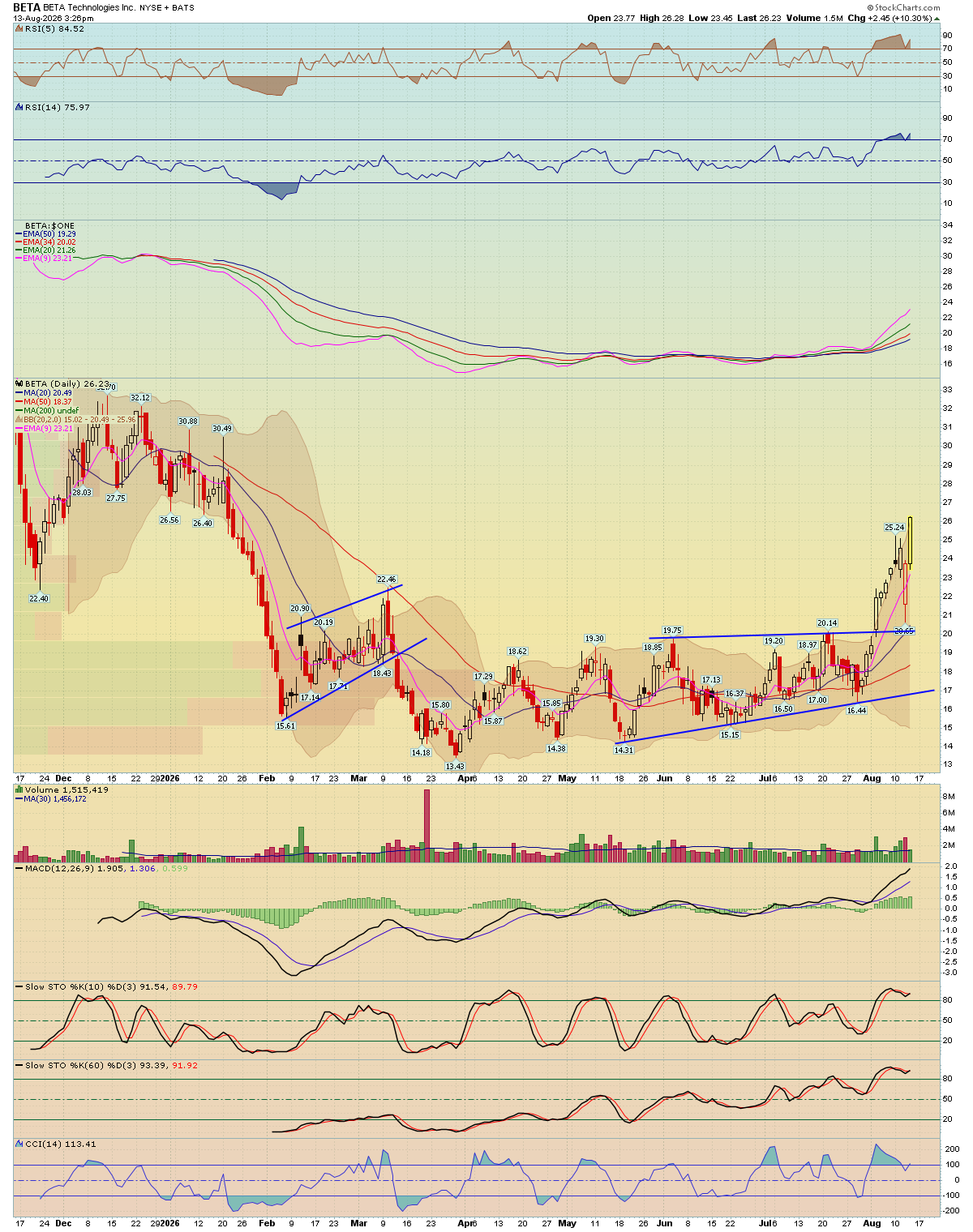Click the '26.56' price annotation
Image resolution: width=973 pixels, height=1232 pixels.
[169, 520]
